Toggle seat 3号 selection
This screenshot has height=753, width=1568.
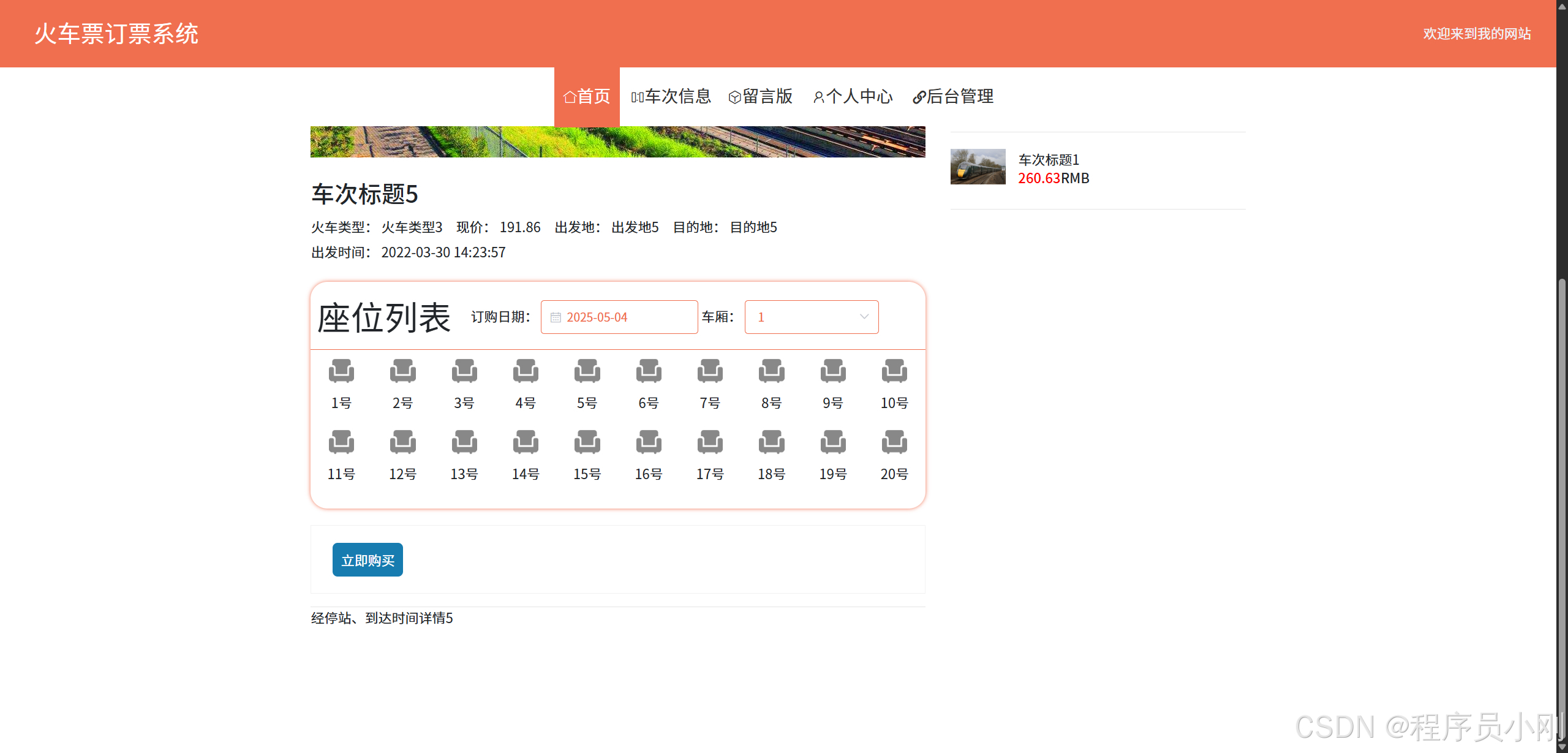(x=464, y=371)
